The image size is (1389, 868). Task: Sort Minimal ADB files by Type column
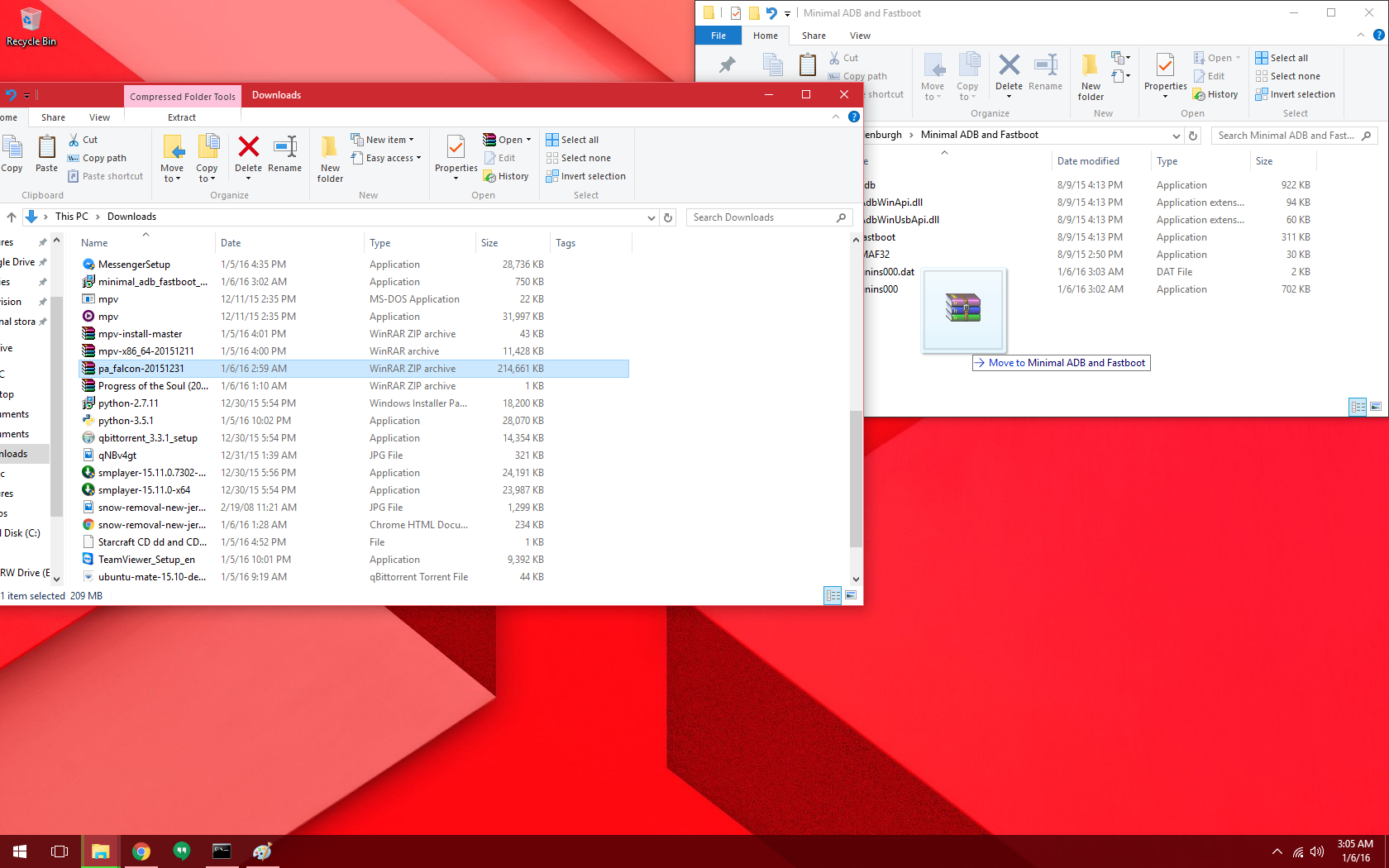[x=1200, y=161]
